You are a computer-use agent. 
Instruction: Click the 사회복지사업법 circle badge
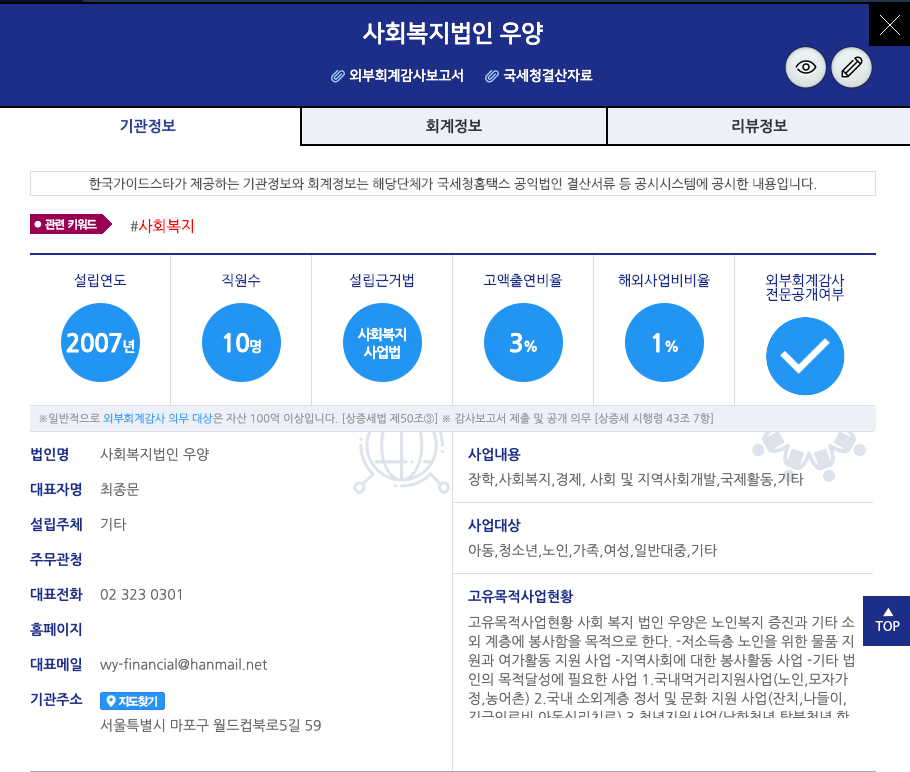(382, 342)
